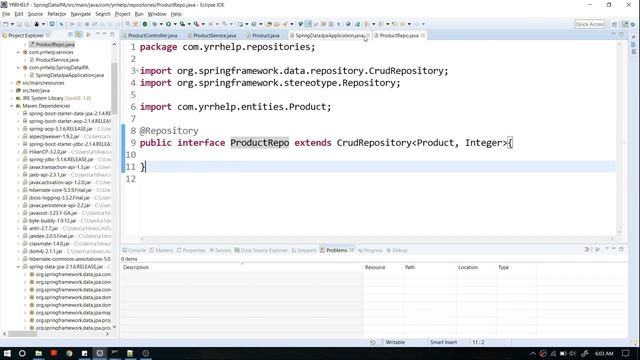
Task: Open the File menu
Action: (x=6, y=14)
